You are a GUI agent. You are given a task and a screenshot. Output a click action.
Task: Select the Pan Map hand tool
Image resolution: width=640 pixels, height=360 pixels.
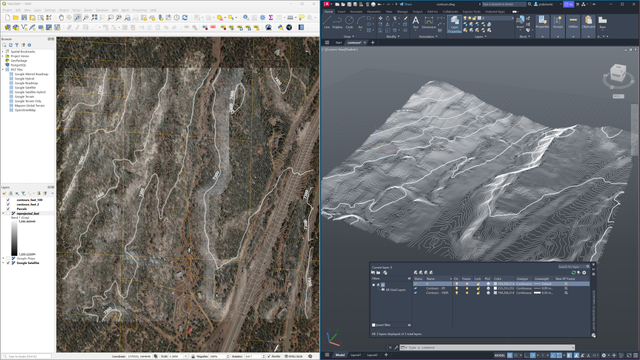[61, 18]
